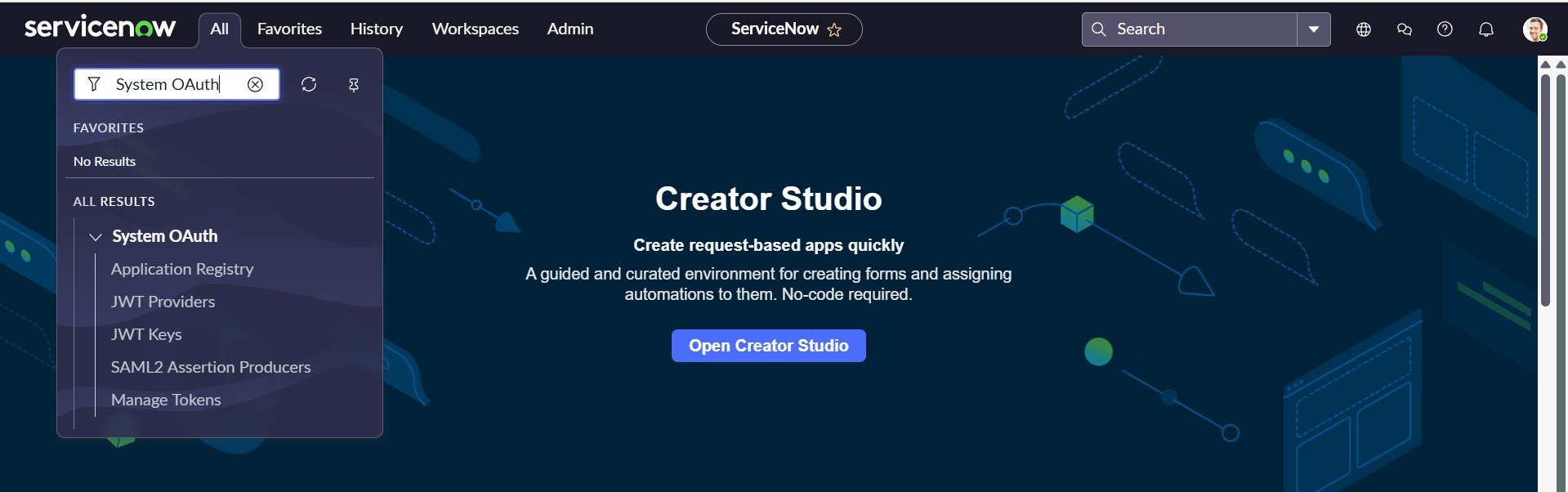The image size is (1568, 492).
Task: Click the user profile avatar
Action: [1534, 29]
